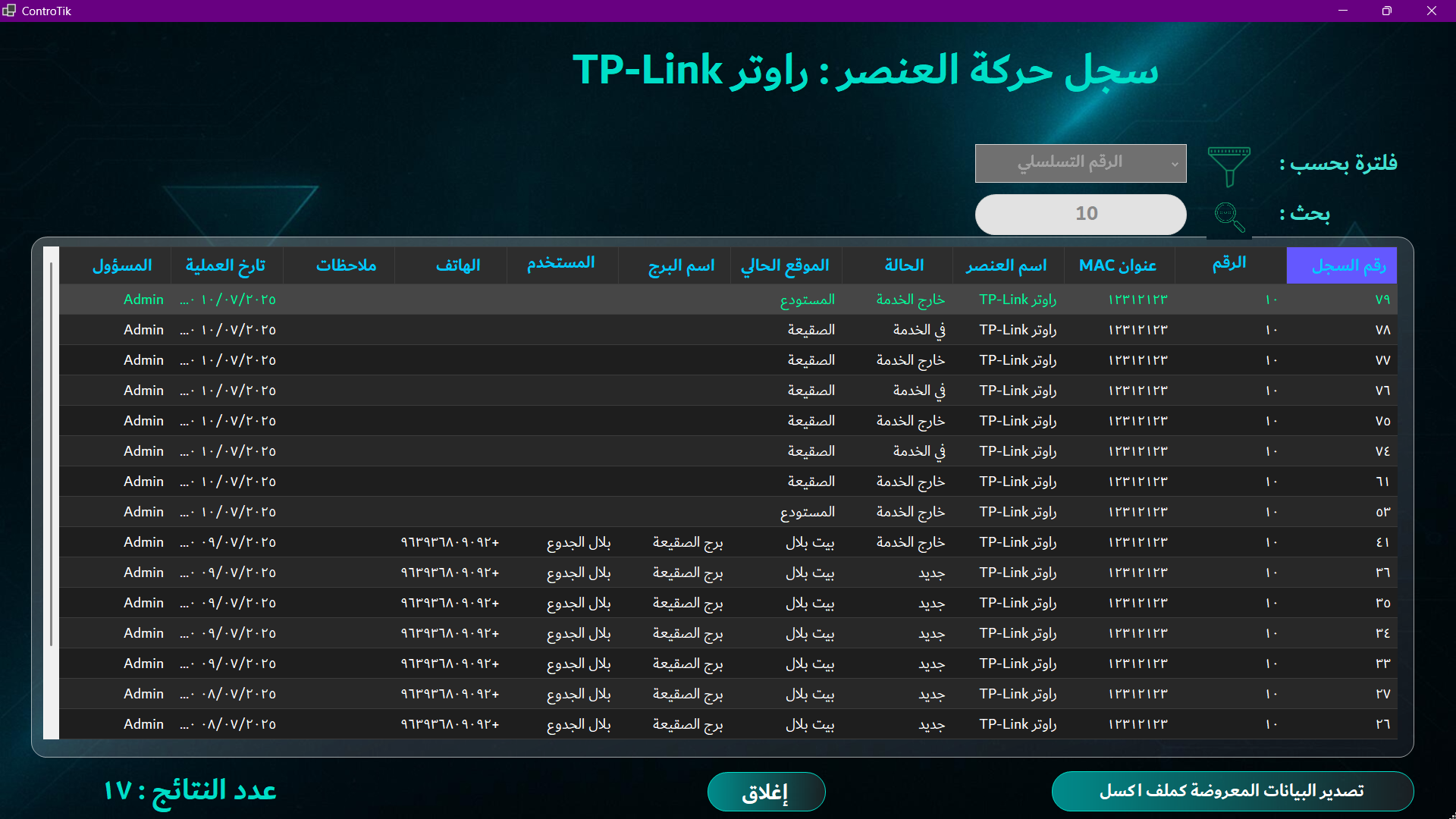The image size is (1456, 819).
Task: Sort by الحالة column header
Action: pyautogui.click(x=897, y=265)
